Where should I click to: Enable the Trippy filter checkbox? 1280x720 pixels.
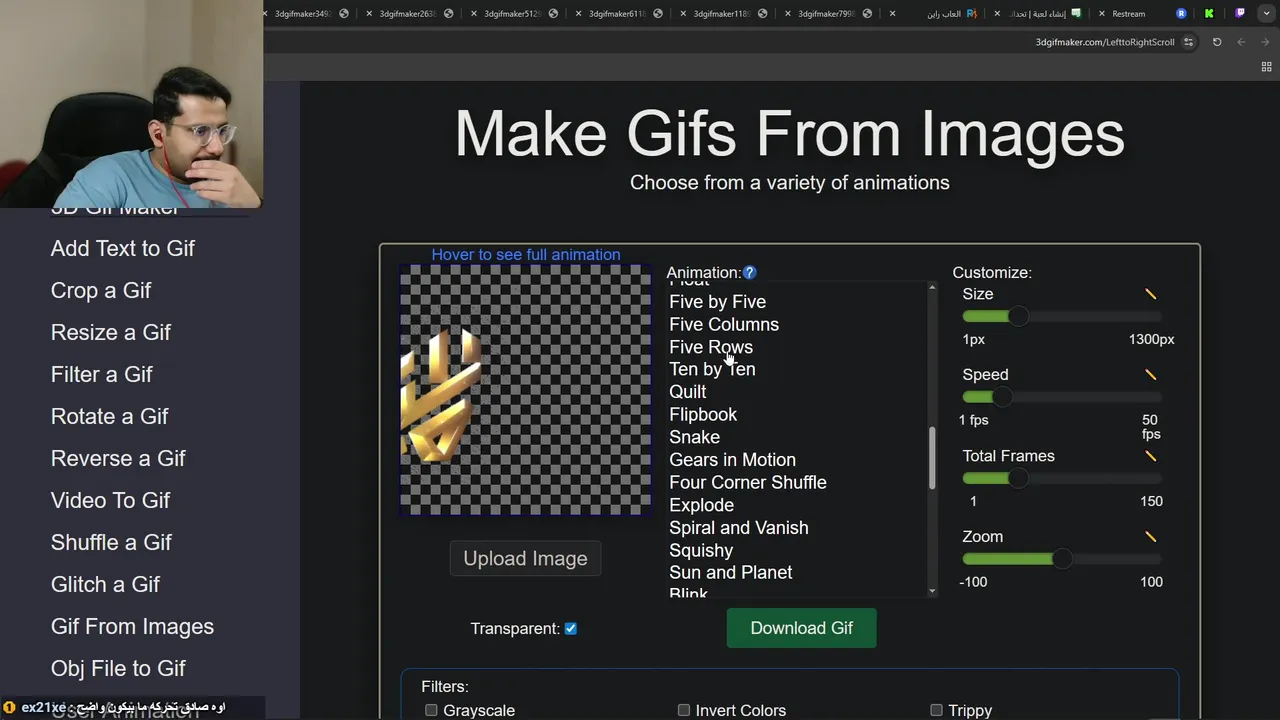tap(936, 710)
